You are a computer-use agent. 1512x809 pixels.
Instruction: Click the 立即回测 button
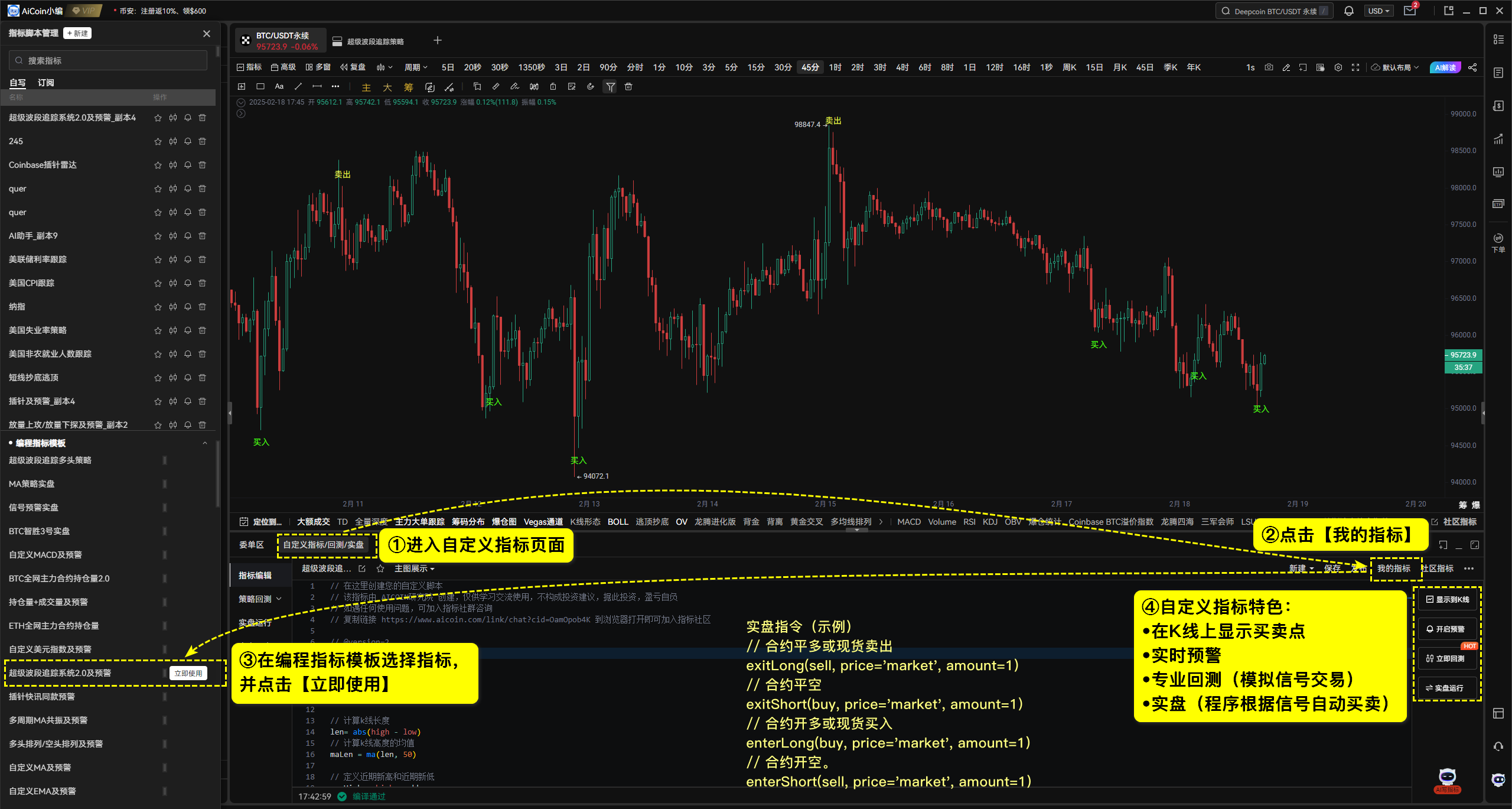tap(1448, 658)
